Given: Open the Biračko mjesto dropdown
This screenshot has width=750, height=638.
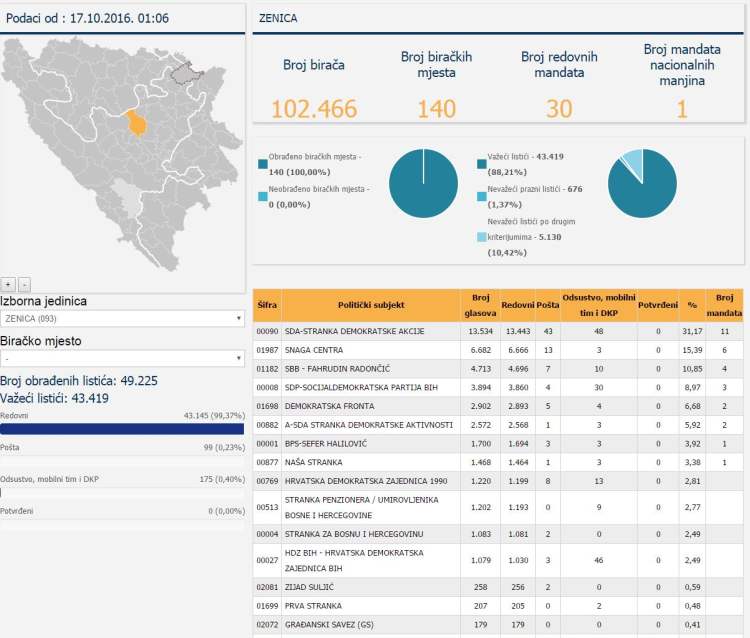Looking at the screenshot, I should 122,358.
